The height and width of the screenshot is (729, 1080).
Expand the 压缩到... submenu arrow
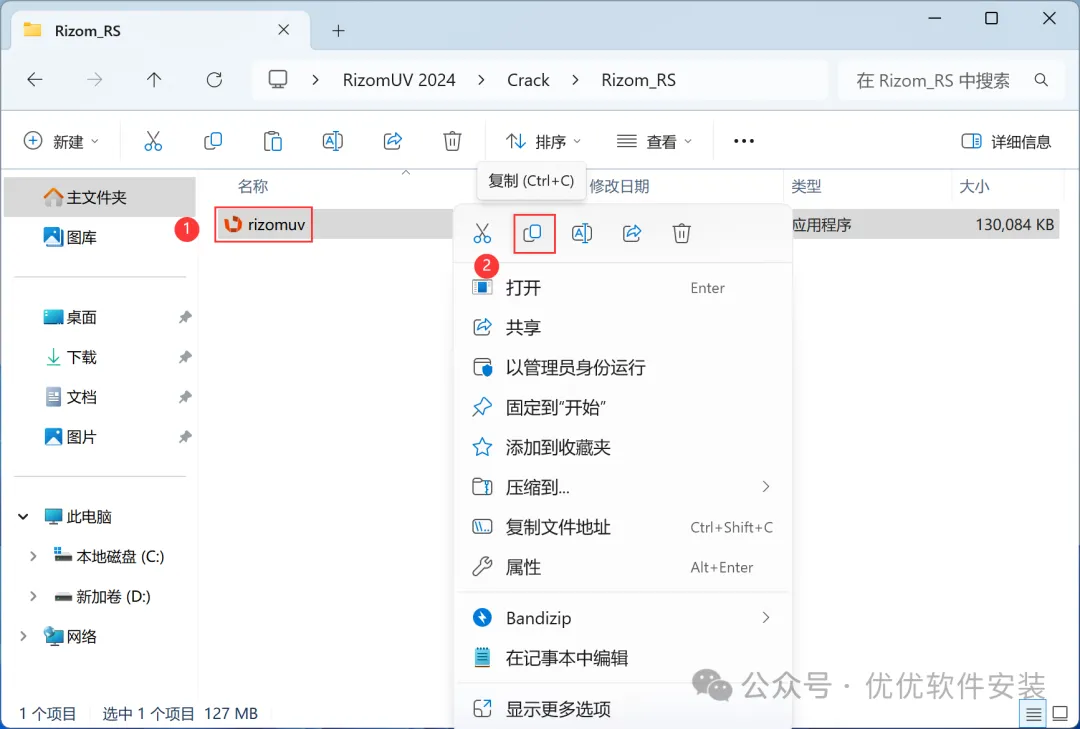765,487
